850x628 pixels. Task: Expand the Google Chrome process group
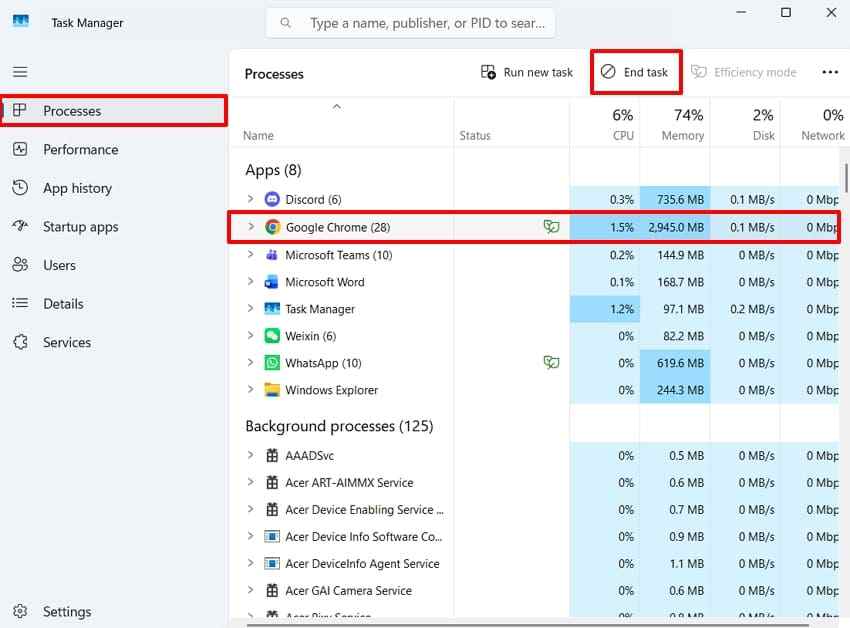(x=250, y=227)
